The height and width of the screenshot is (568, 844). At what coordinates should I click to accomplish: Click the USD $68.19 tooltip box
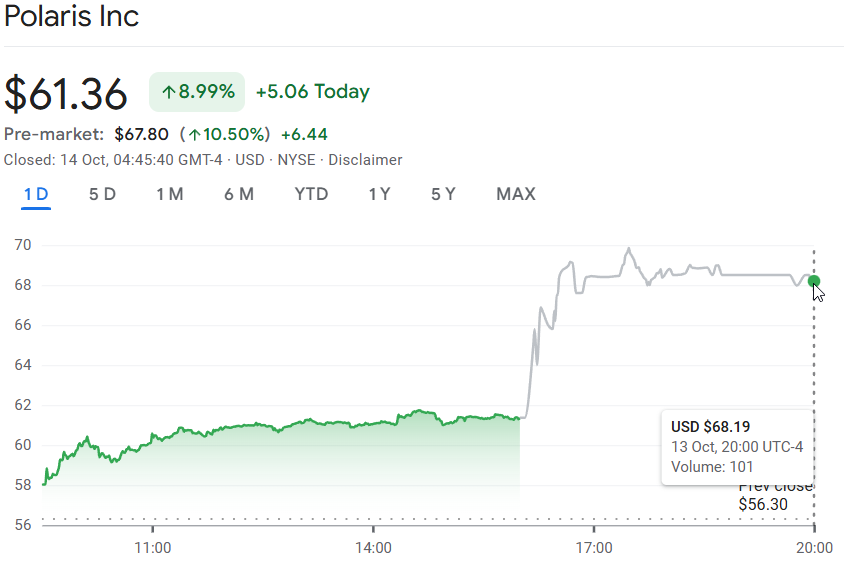(x=736, y=446)
